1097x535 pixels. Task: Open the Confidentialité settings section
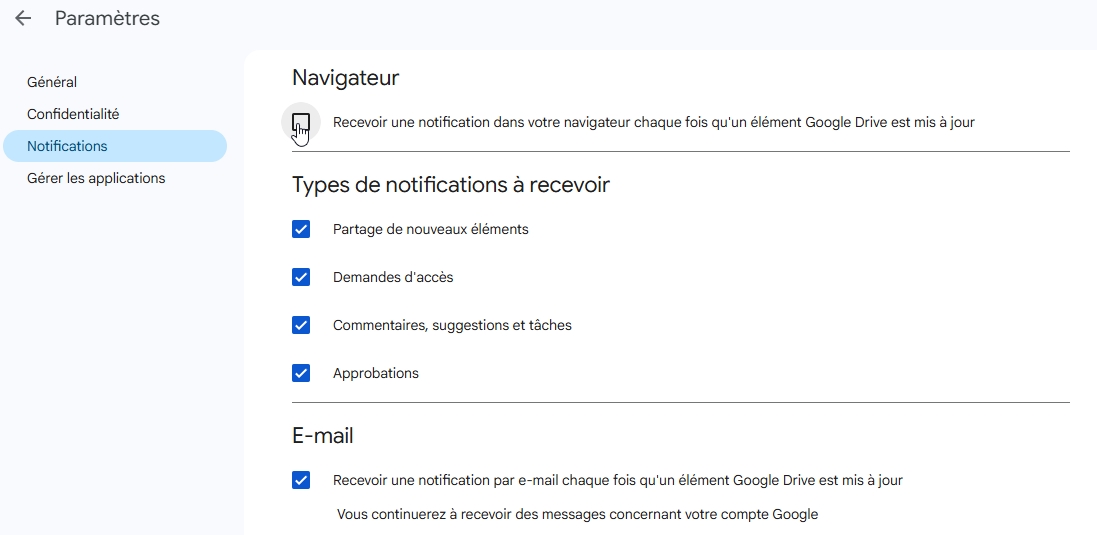(x=73, y=114)
